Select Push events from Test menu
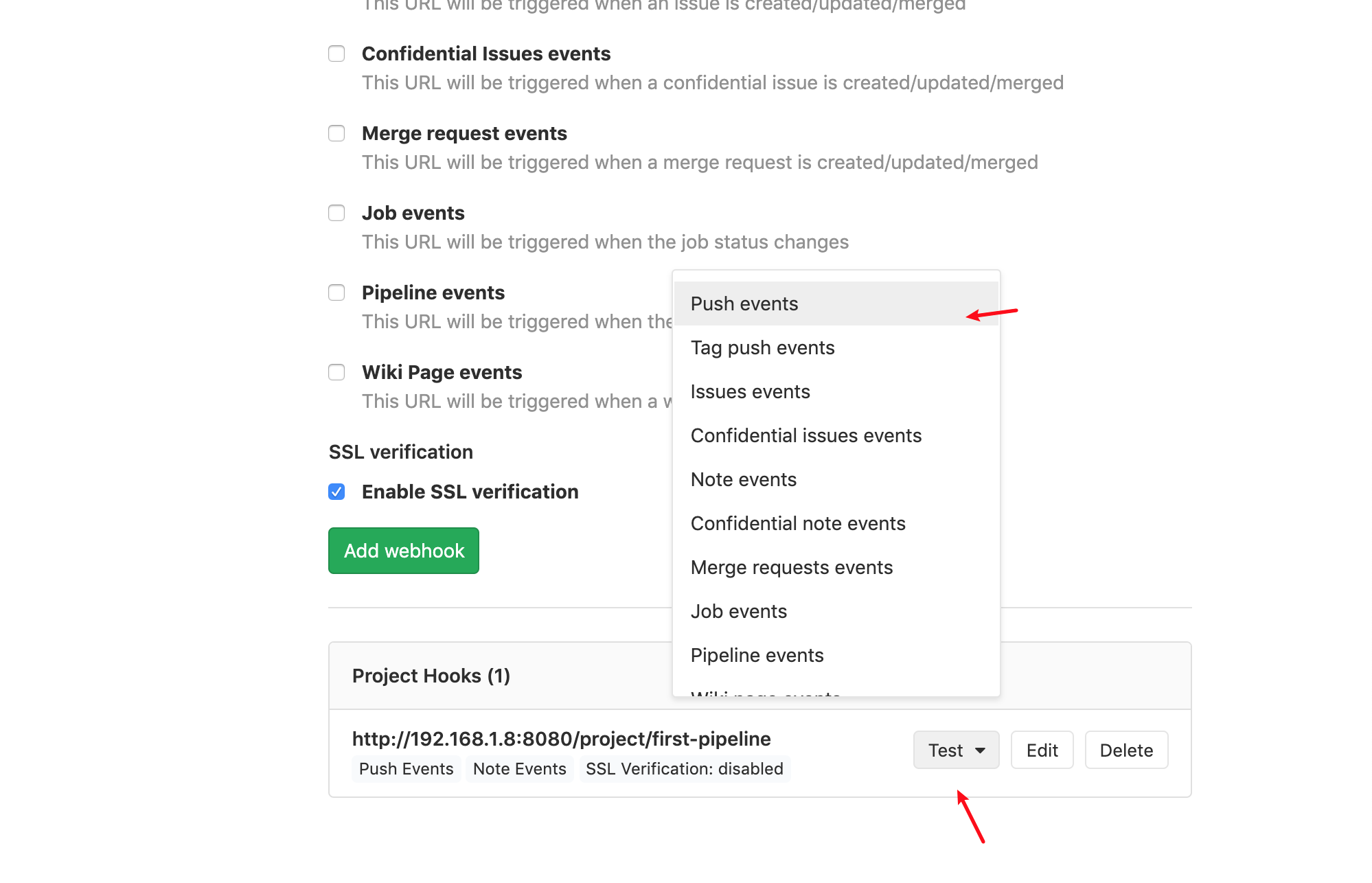 pyautogui.click(x=744, y=303)
